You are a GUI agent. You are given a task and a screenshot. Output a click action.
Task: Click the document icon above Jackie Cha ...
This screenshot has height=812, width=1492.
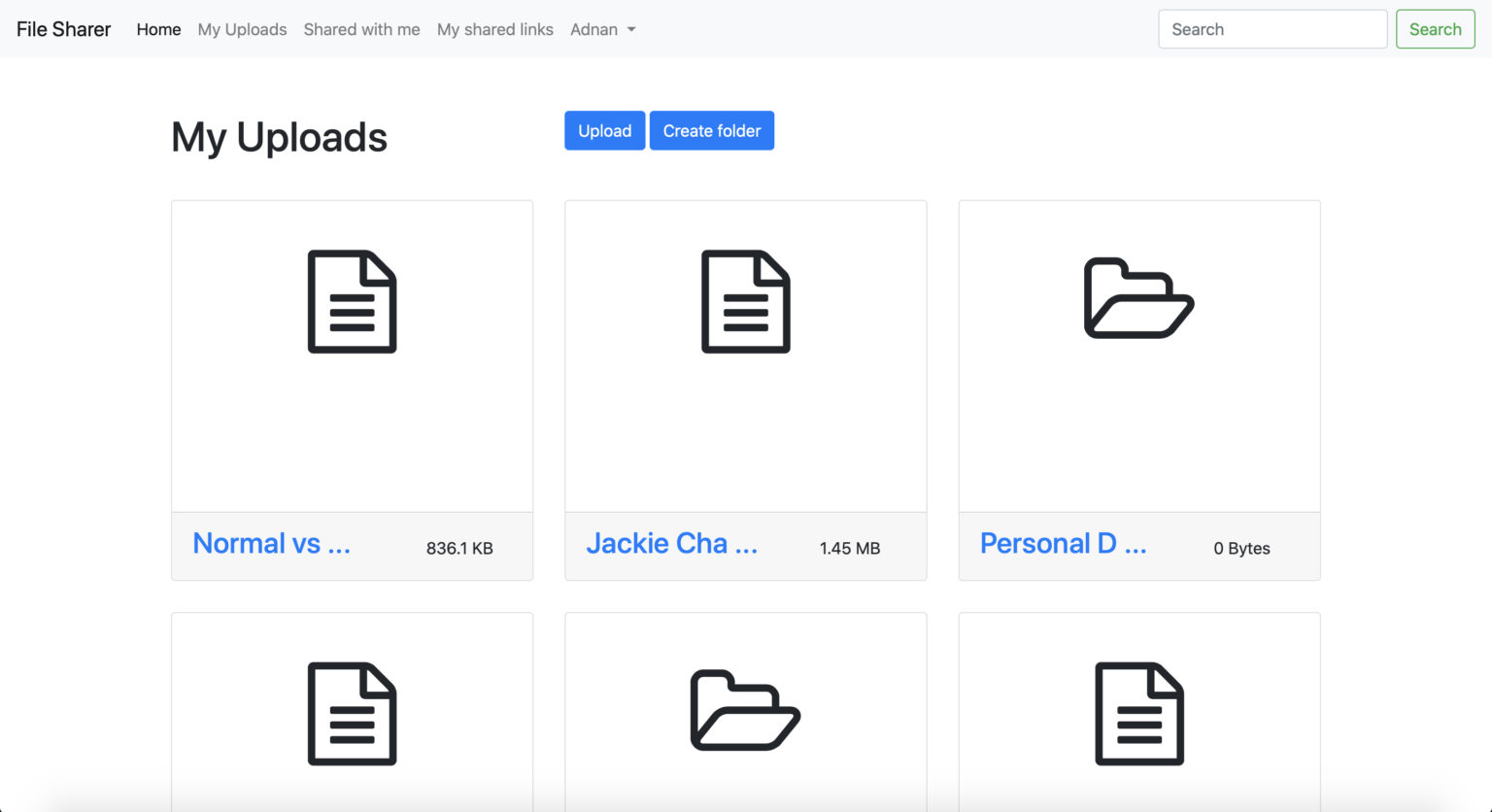click(x=746, y=301)
